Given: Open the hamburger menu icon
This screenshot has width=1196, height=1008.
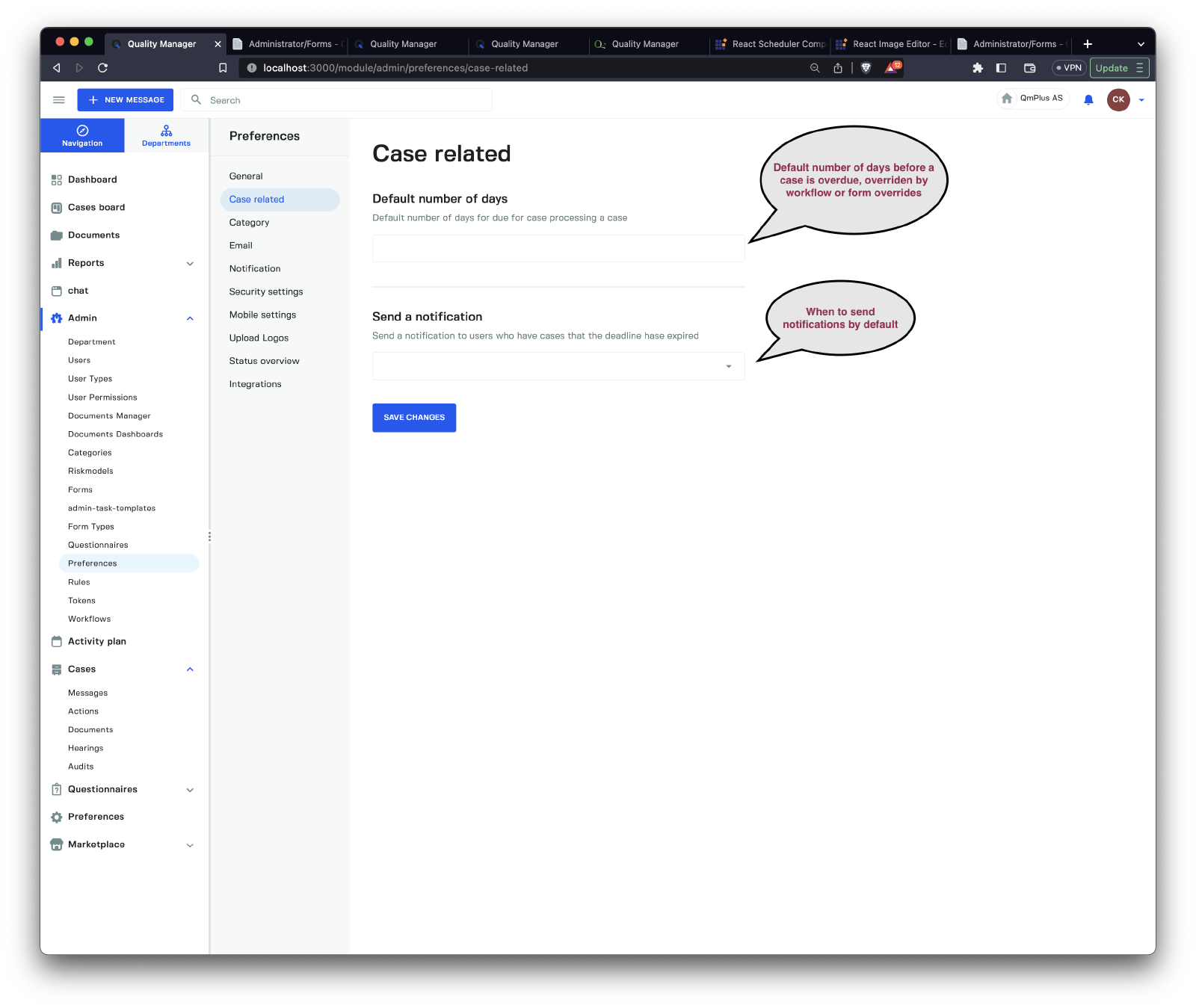Looking at the screenshot, I should click(x=59, y=100).
